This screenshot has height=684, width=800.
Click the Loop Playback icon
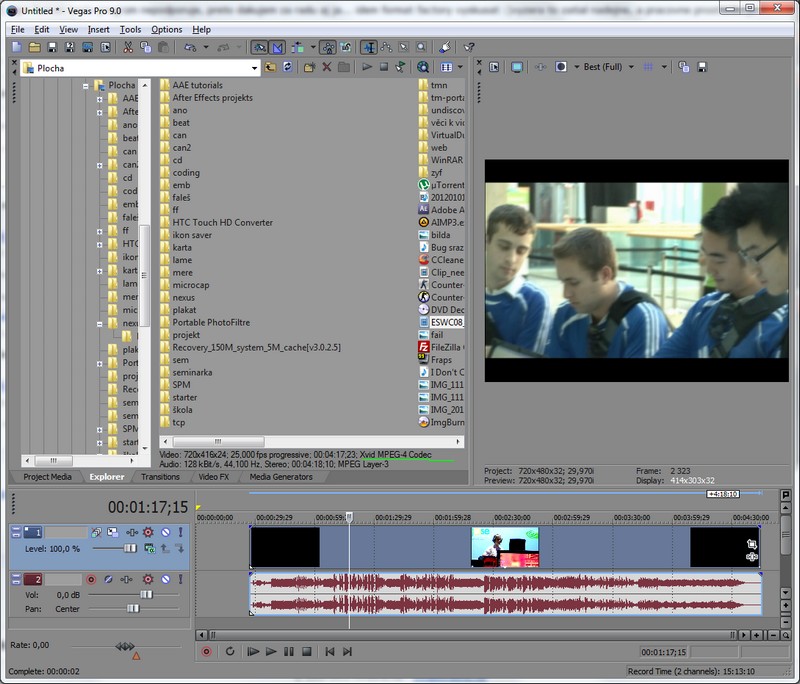230,652
